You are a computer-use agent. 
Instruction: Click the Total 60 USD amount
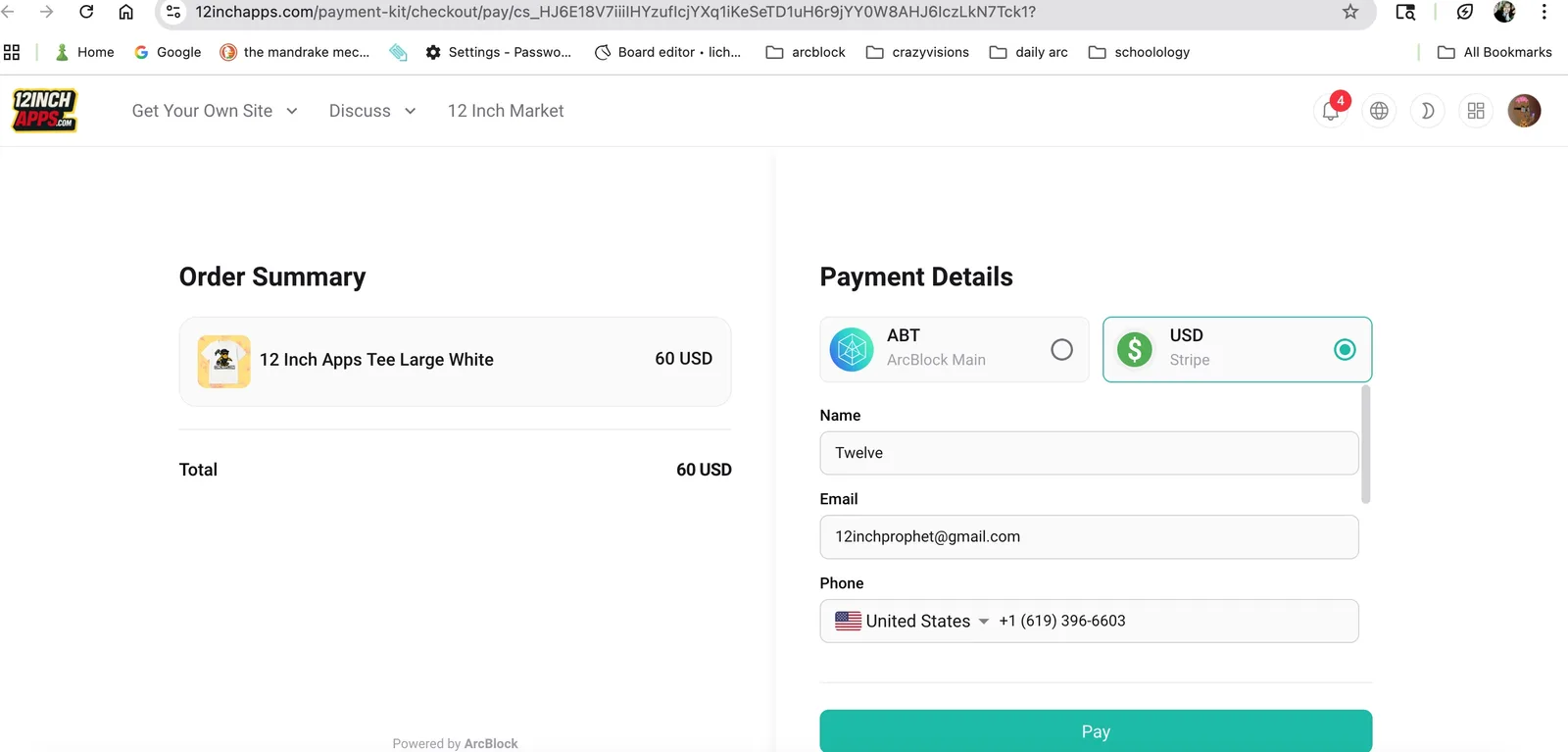point(704,470)
